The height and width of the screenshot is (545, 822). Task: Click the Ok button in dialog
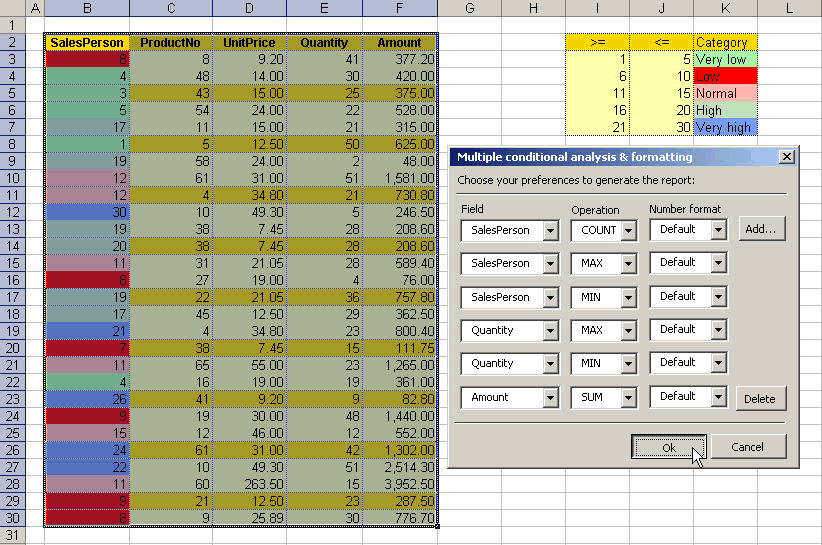coord(668,447)
